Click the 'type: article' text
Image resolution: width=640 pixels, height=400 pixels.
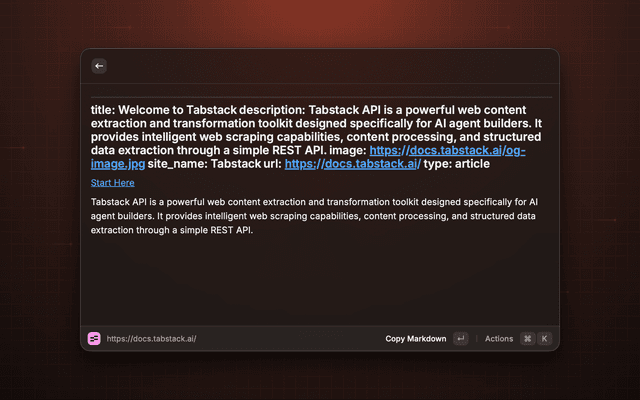[x=457, y=164]
